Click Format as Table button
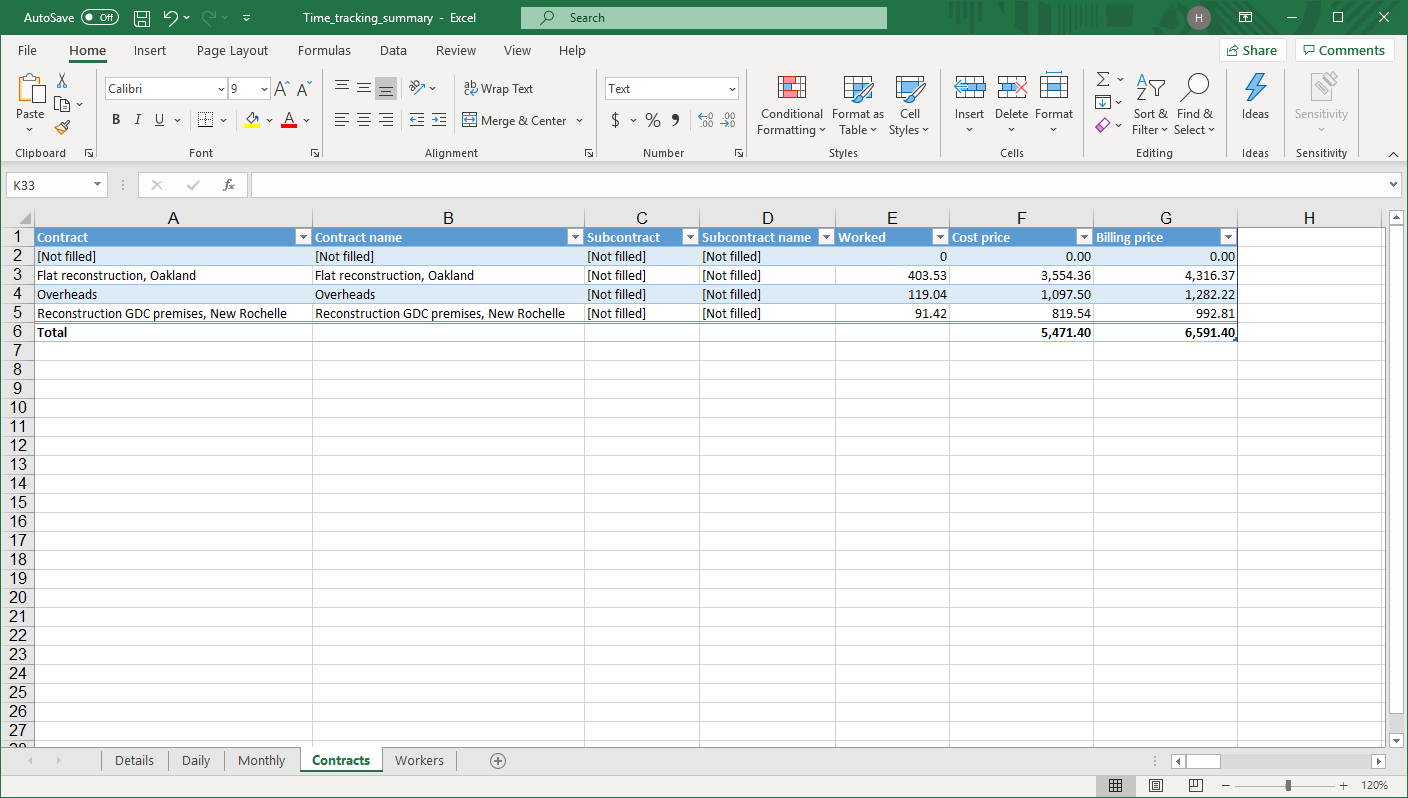Screen dimensions: 1408x798 [x=858, y=105]
